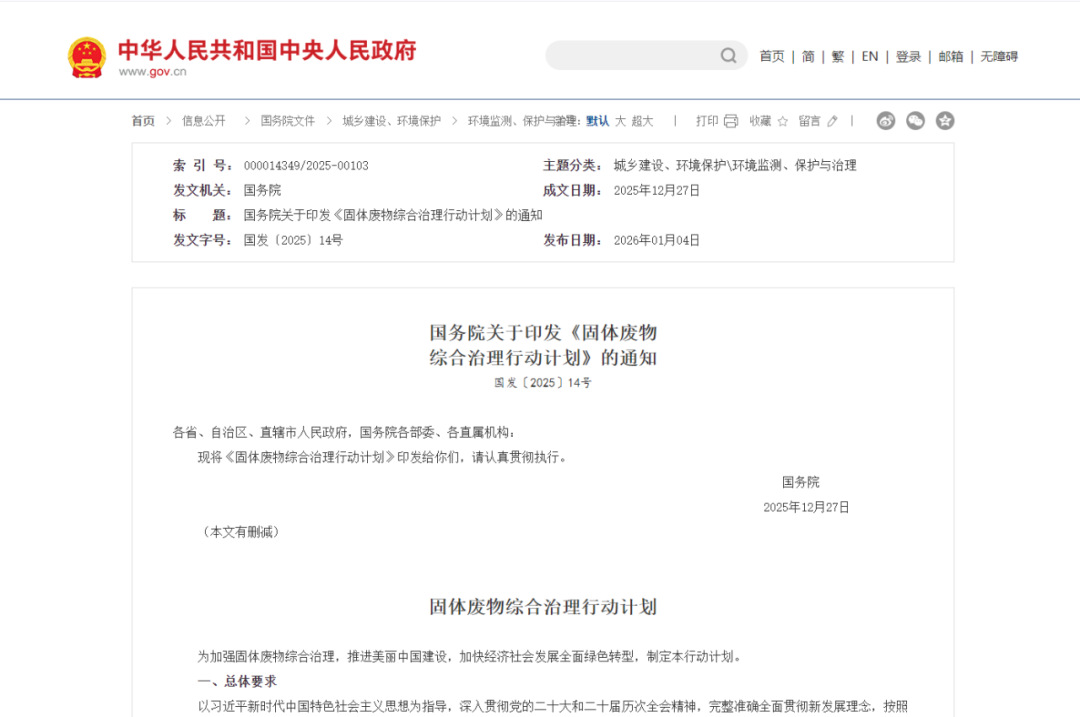
Task: Click the search magnifier icon
Action: (728, 55)
